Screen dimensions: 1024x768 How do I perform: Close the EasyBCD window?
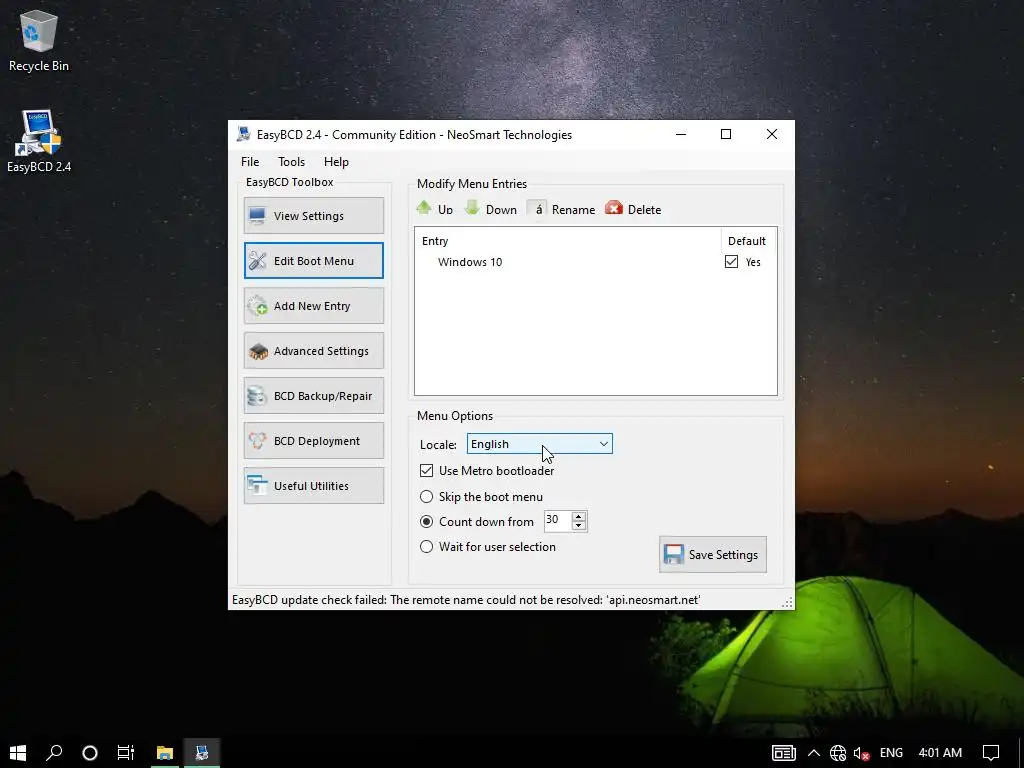[x=772, y=135]
